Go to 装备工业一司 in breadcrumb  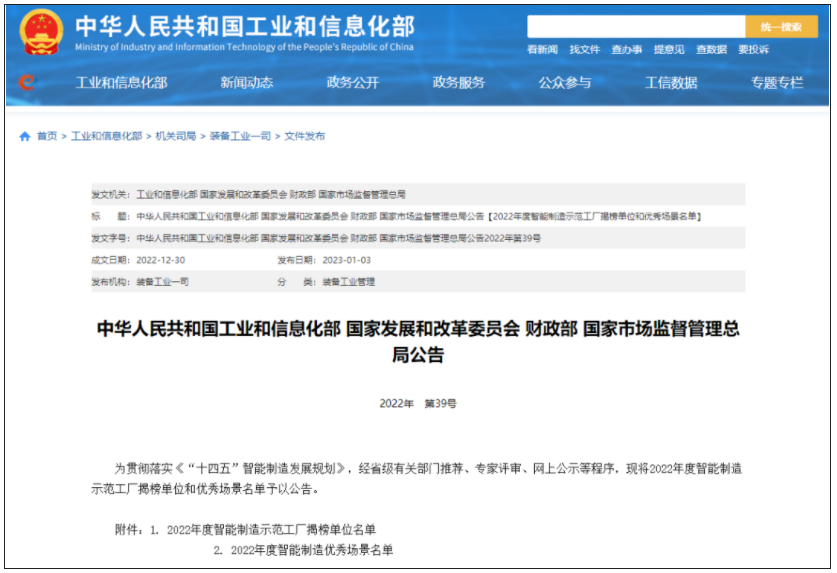(240, 136)
